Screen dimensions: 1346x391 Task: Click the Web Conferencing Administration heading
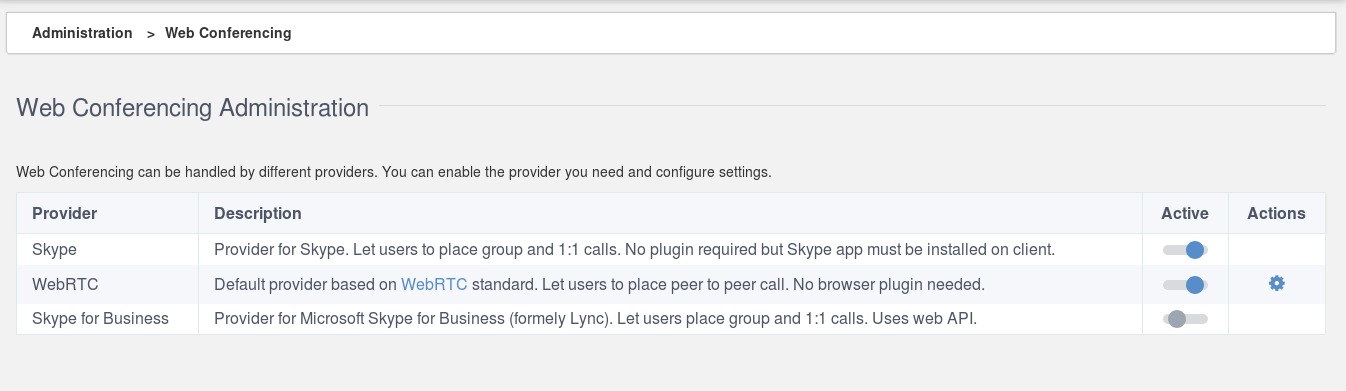(x=193, y=107)
